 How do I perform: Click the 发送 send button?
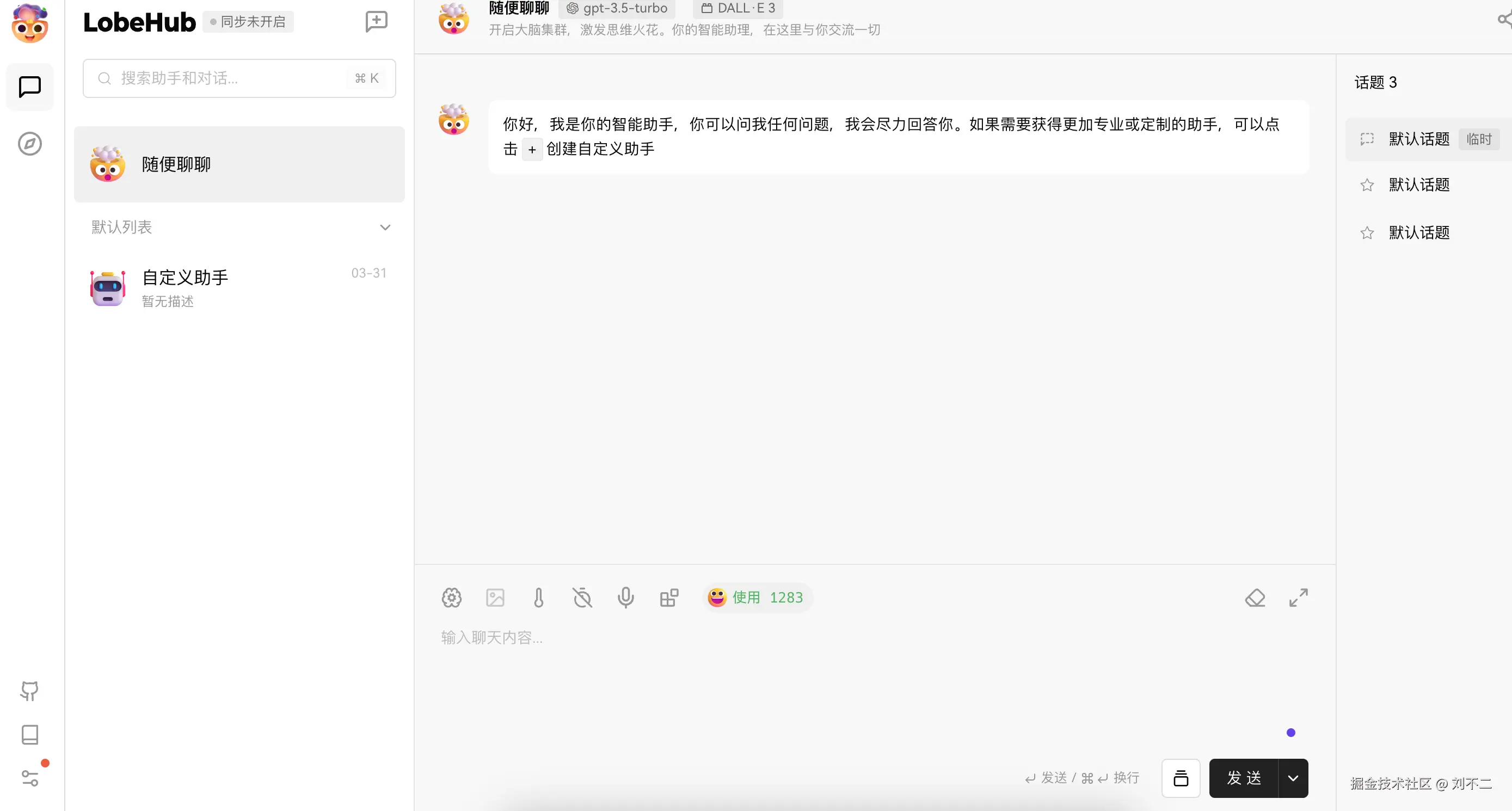click(1243, 778)
